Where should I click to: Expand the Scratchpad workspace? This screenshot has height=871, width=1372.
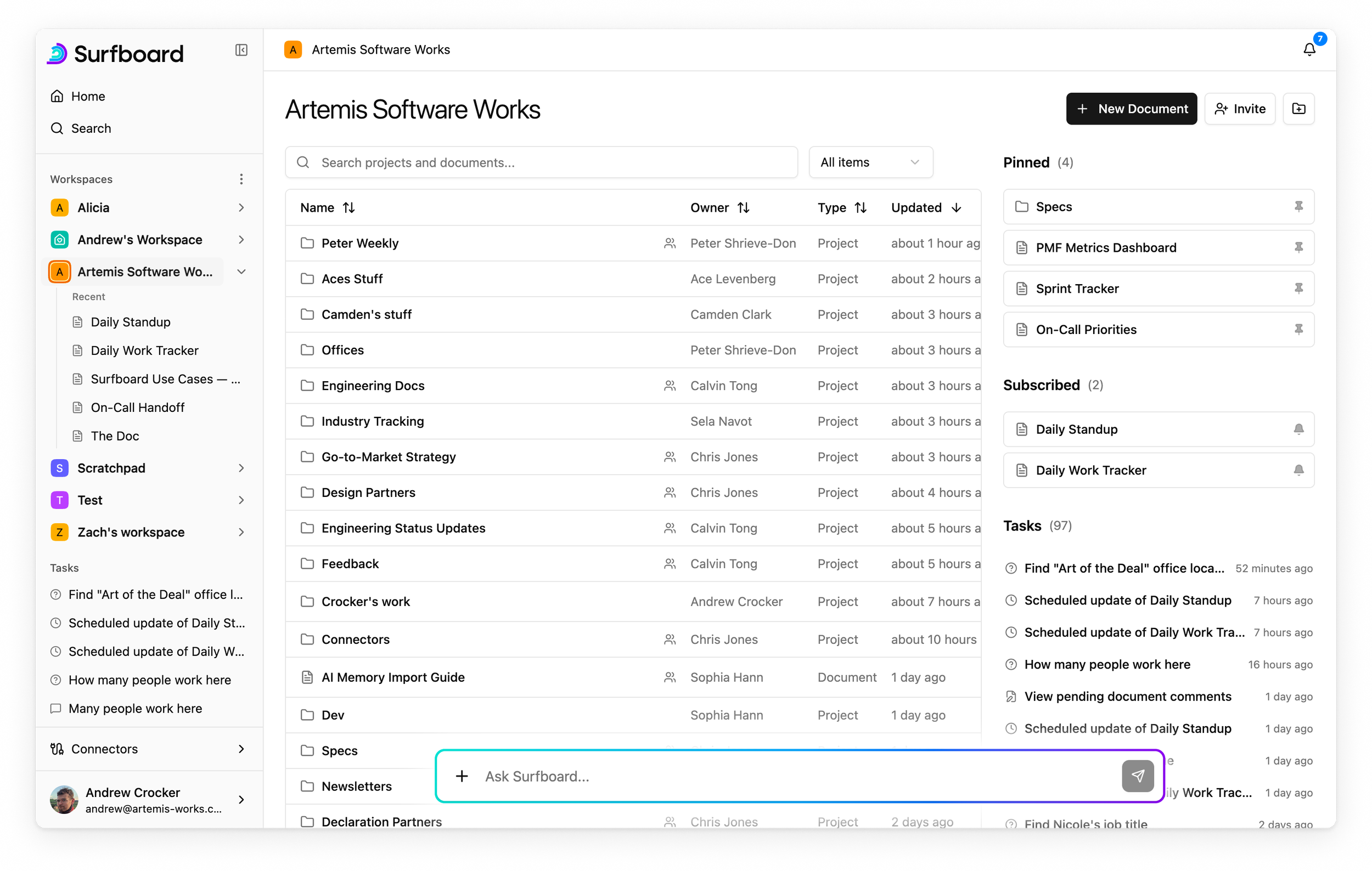tap(241, 468)
